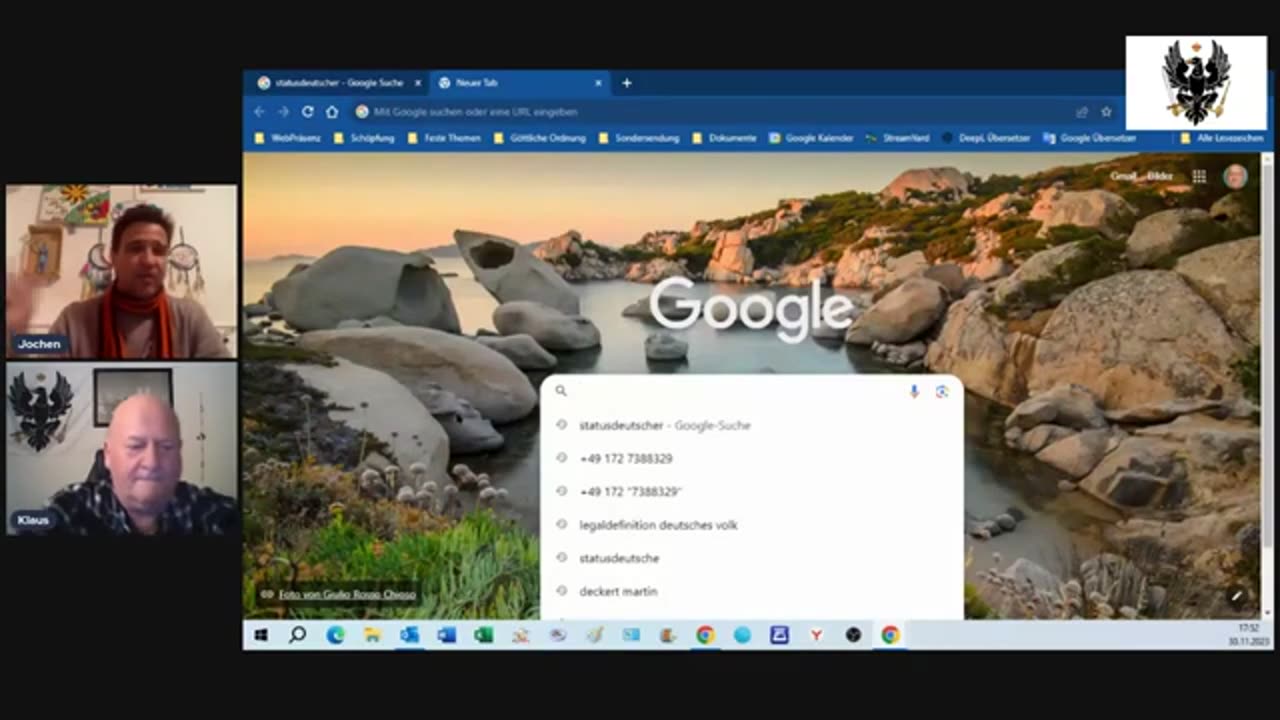This screenshot has height=720, width=1280.
Task: Click the browser forward arrow
Action: (283, 112)
